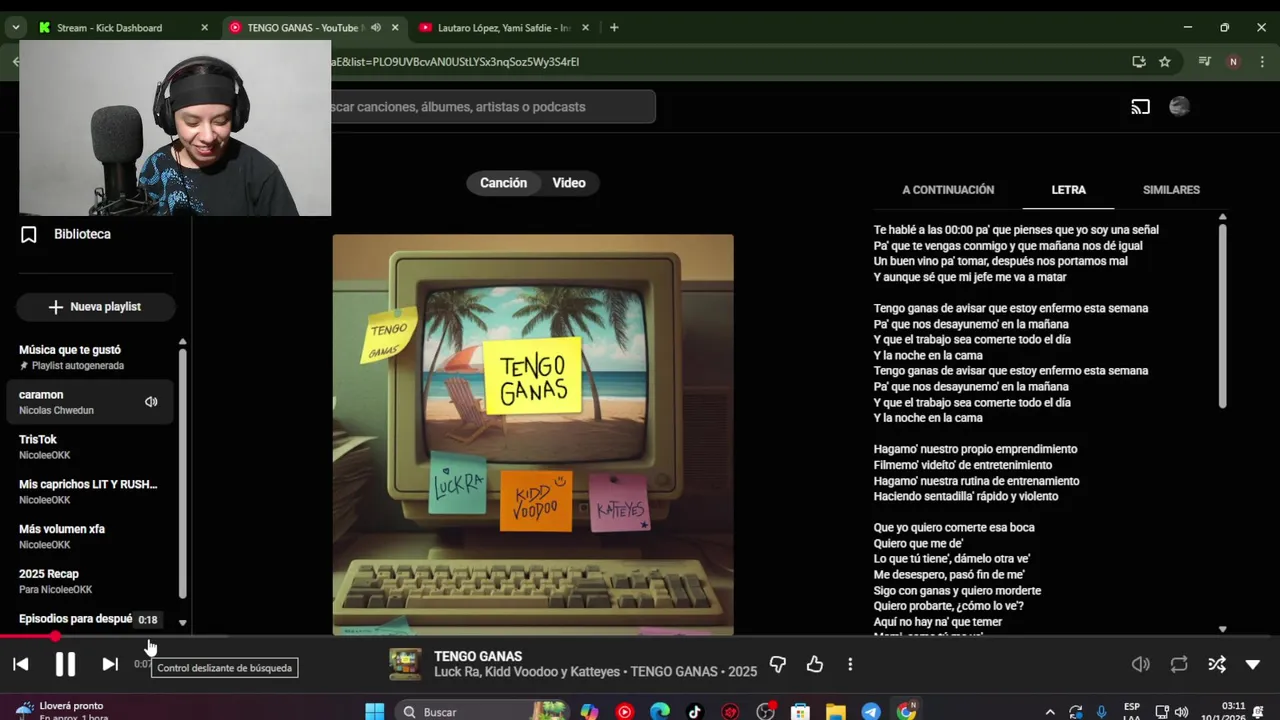Open Chrome media controls icon

tap(1205, 62)
